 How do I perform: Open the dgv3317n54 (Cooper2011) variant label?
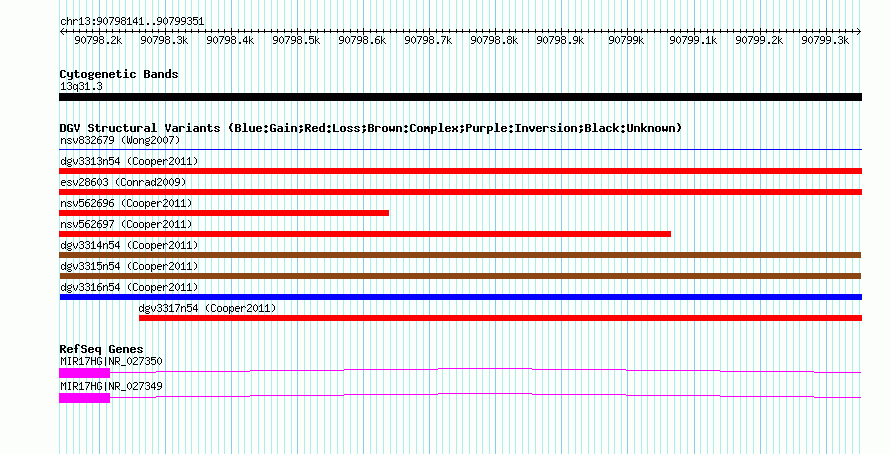[x=207, y=308]
